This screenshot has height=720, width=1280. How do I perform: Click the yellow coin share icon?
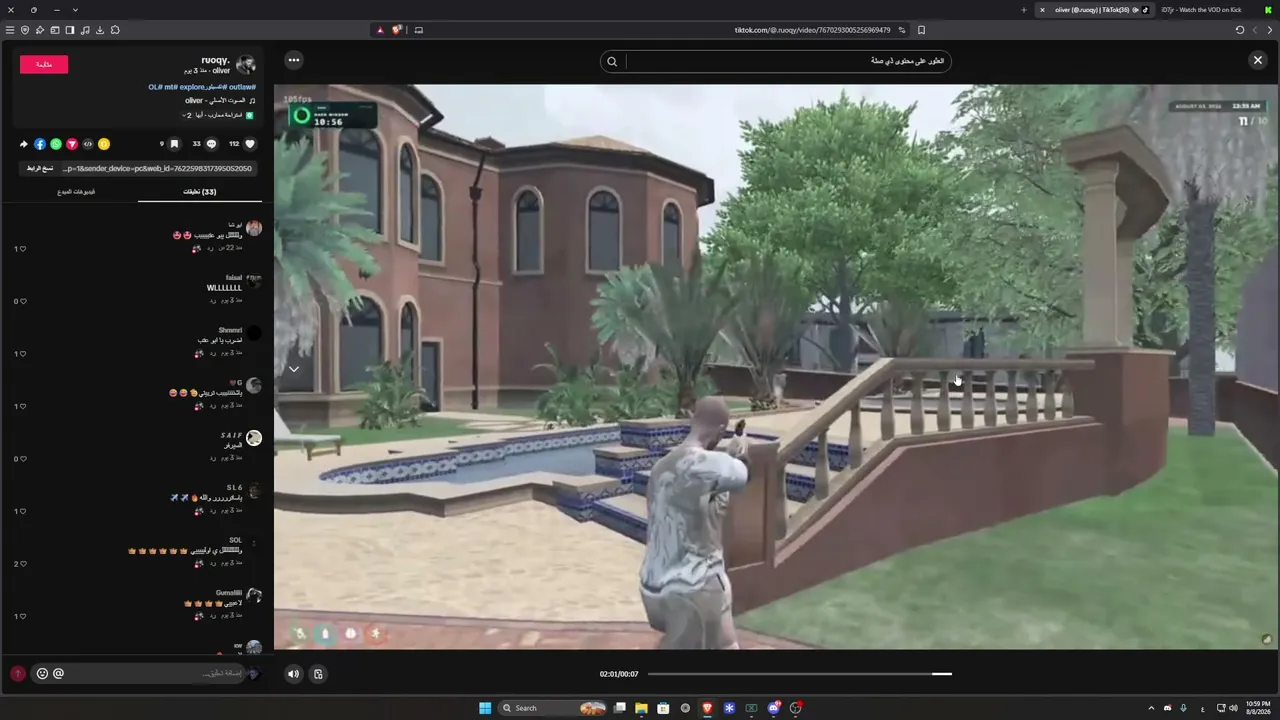(104, 144)
